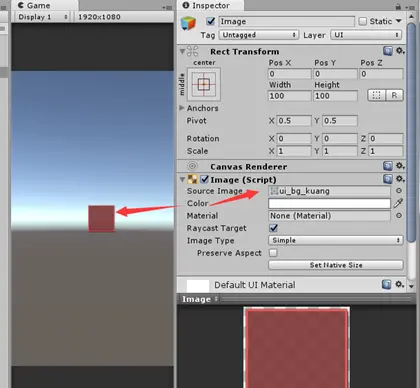Select the red square in Game view

[102, 219]
